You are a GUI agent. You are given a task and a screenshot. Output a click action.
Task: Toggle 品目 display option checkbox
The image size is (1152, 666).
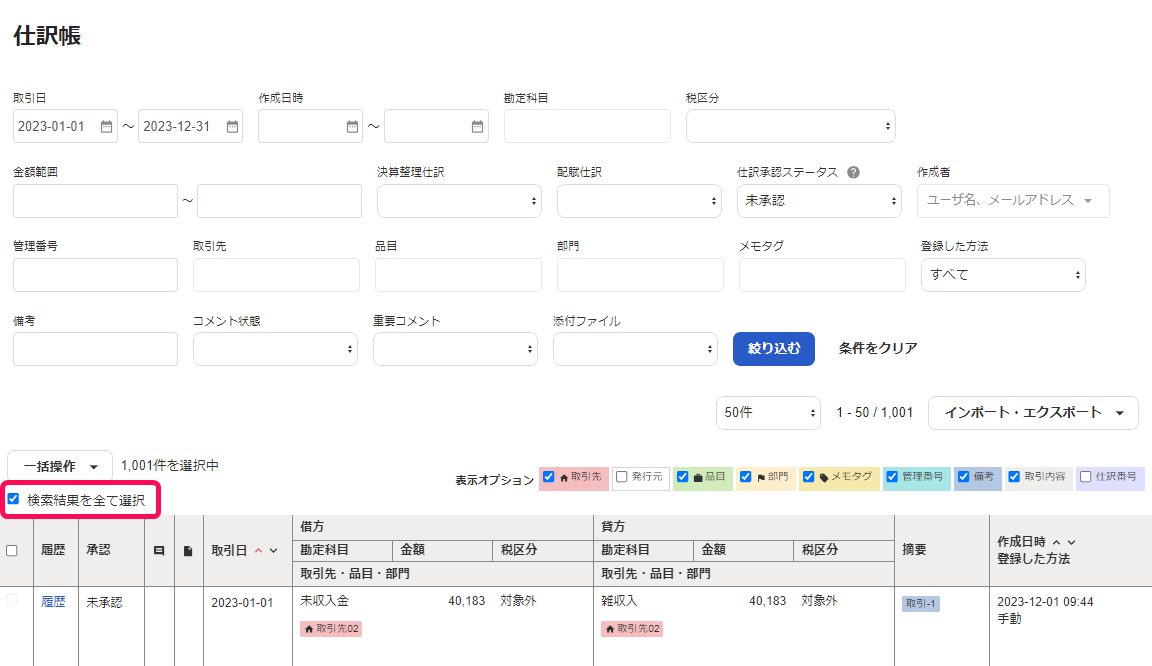(683, 476)
